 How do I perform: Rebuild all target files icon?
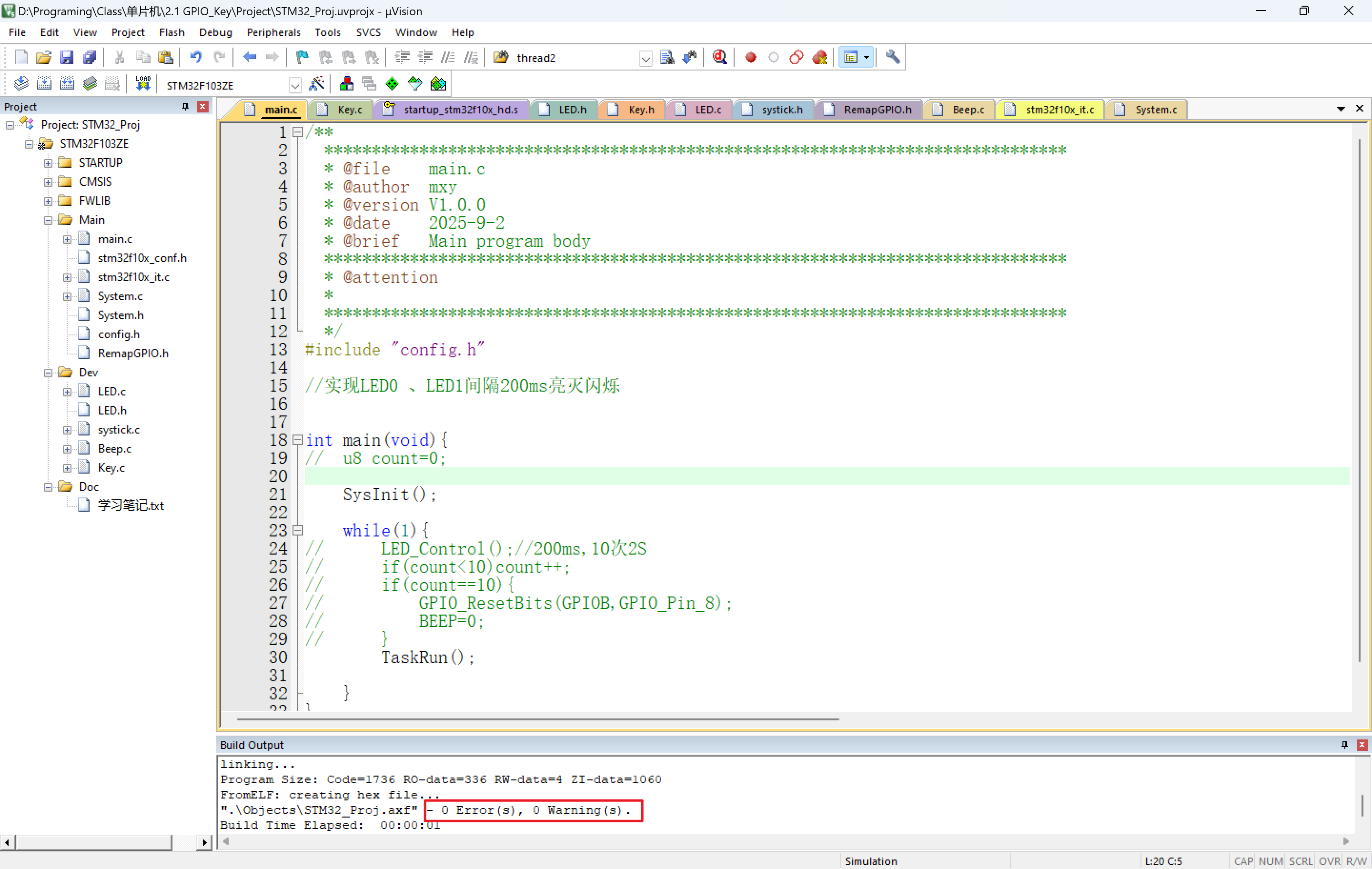[67, 84]
